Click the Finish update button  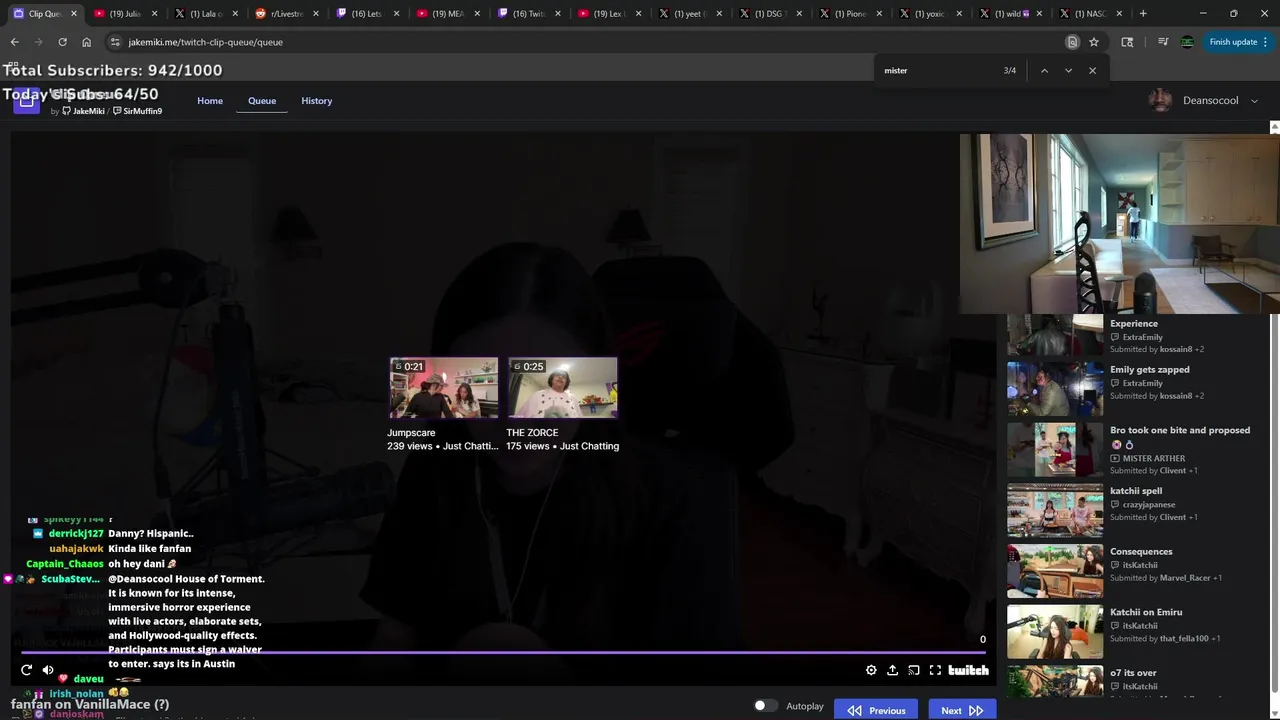(x=1233, y=42)
